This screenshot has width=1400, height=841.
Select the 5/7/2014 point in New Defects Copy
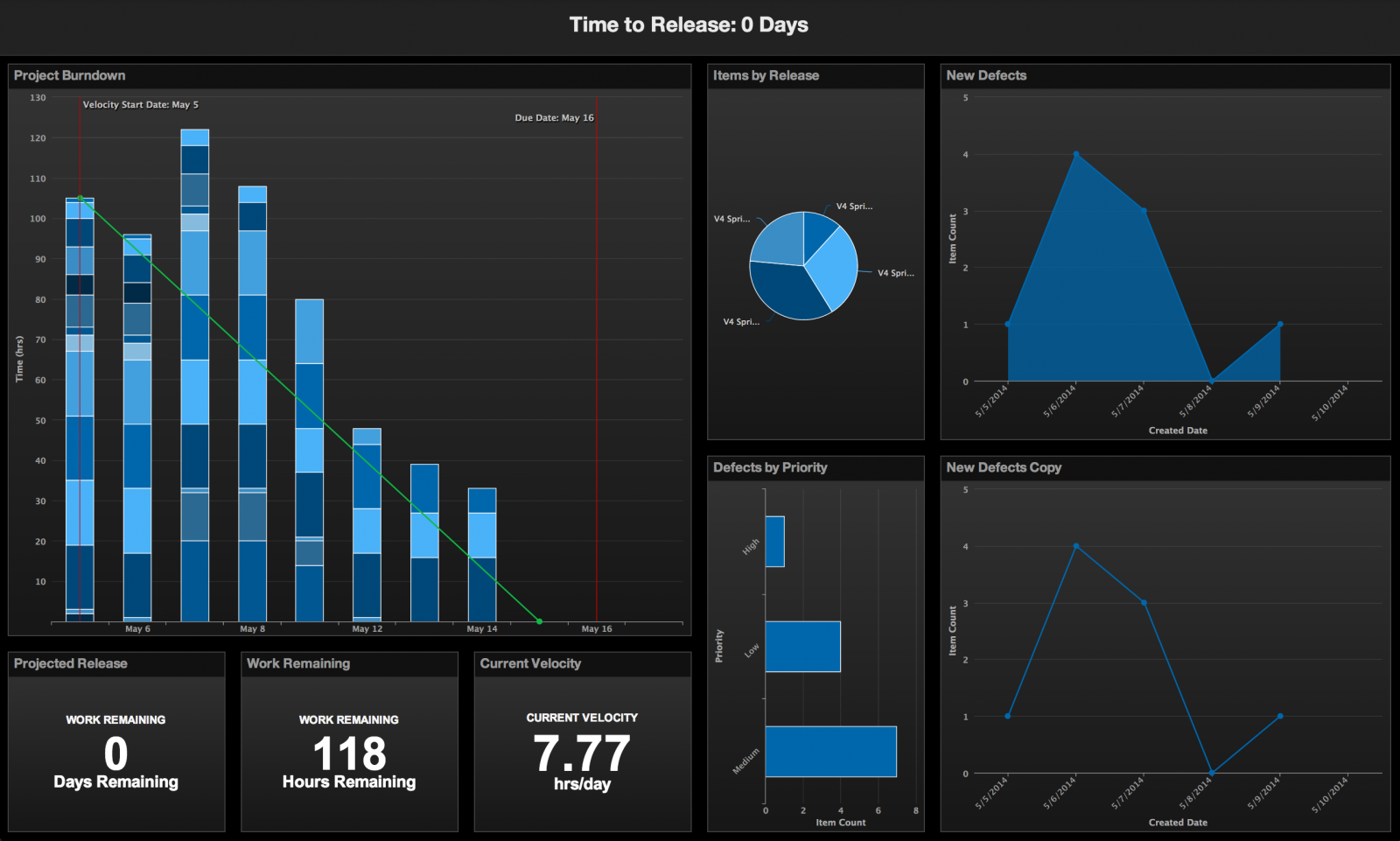[1144, 603]
